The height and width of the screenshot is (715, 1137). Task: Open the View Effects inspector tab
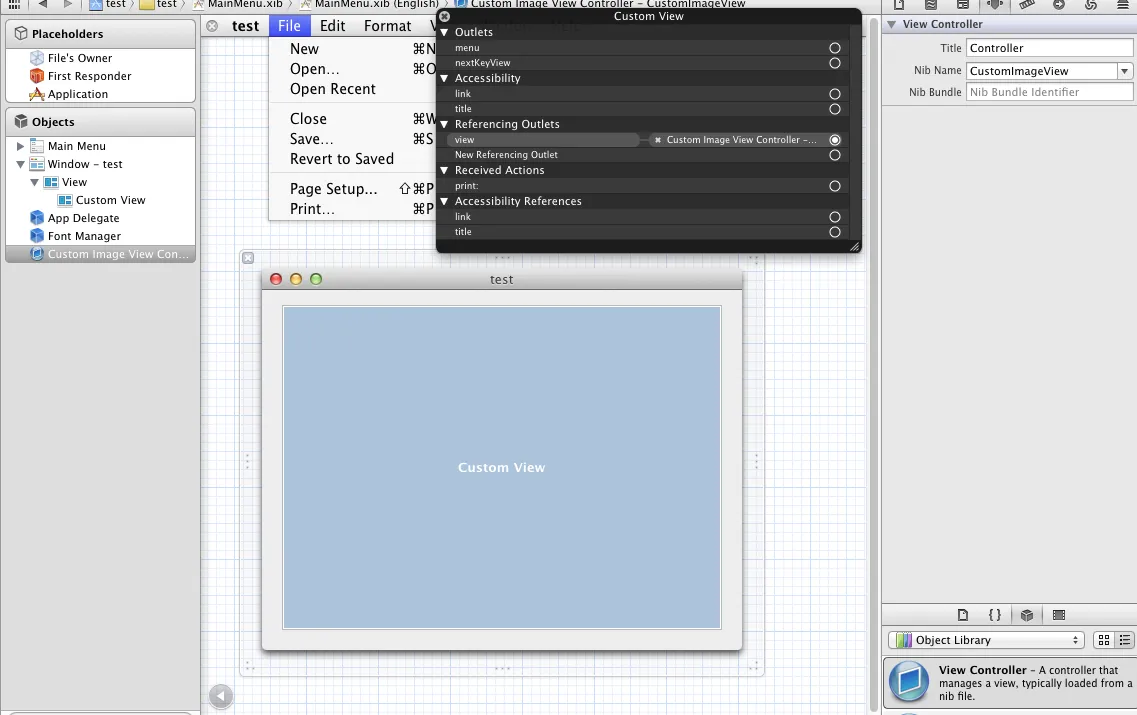1122,4
